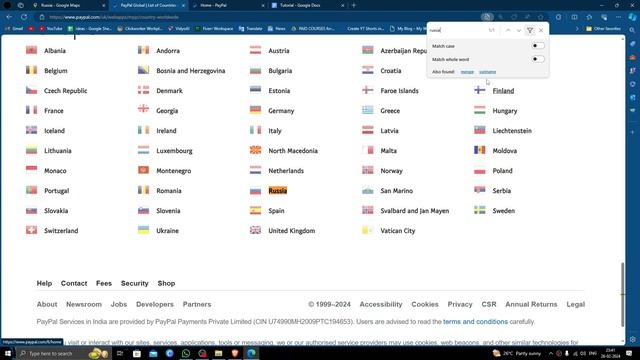The height and width of the screenshot is (360, 640).
Task: Close the find-on-page bar
Action: click(x=541, y=30)
